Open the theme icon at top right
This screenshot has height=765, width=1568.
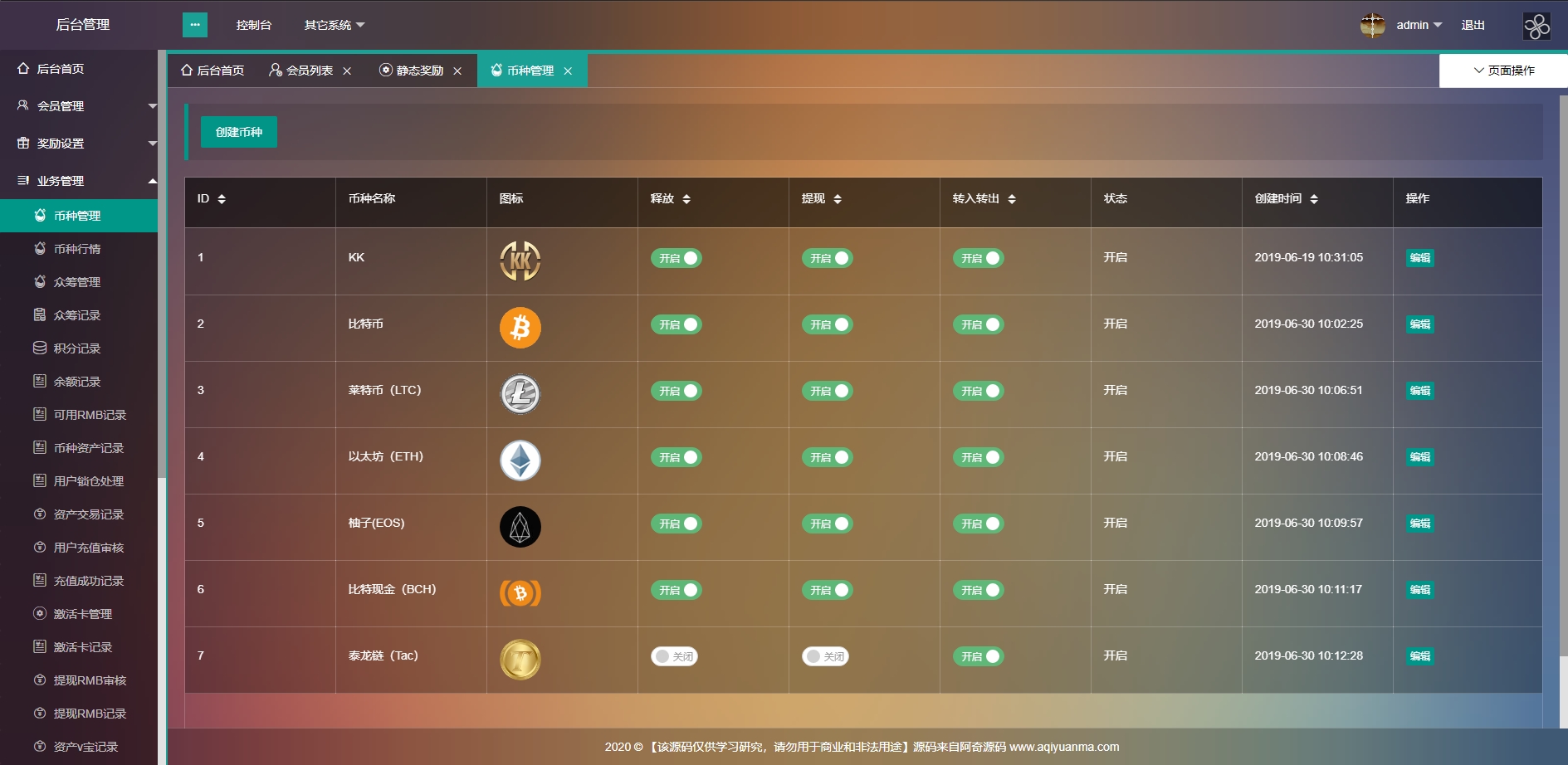(x=1536, y=26)
